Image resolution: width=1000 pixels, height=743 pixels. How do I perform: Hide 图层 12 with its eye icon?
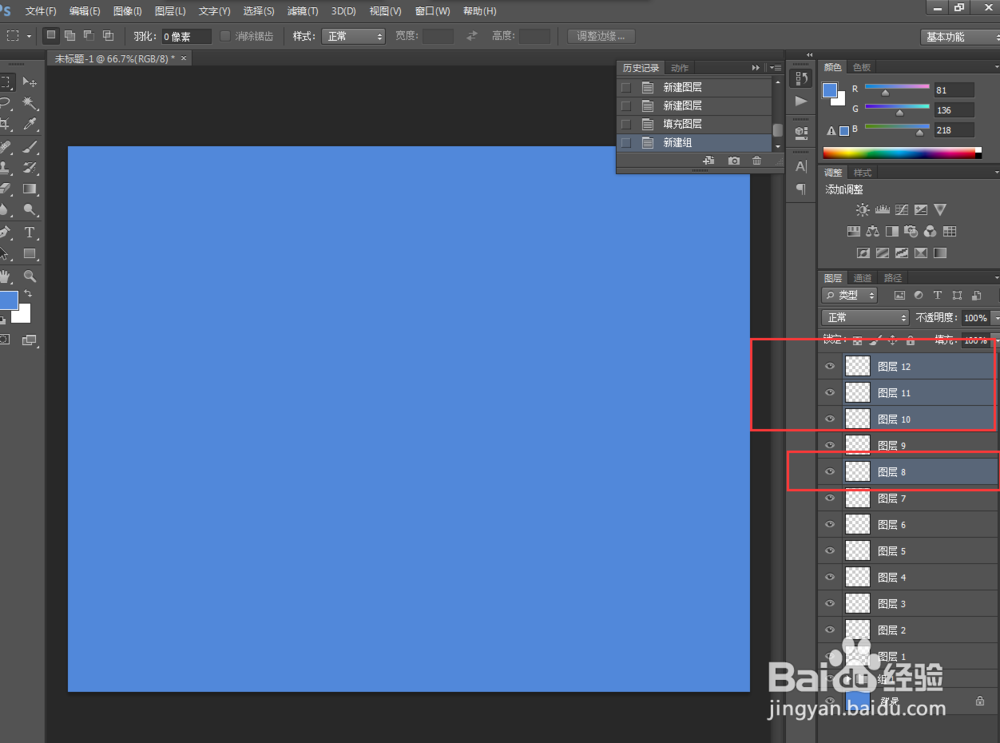[x=830, y=366]
